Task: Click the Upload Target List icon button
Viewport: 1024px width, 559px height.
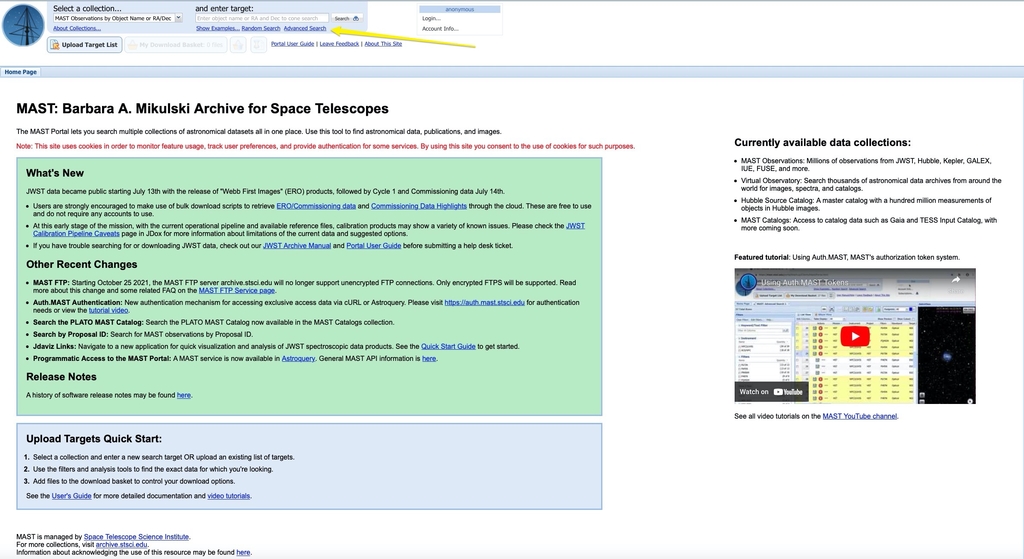Action: click(x=85, y=45)
